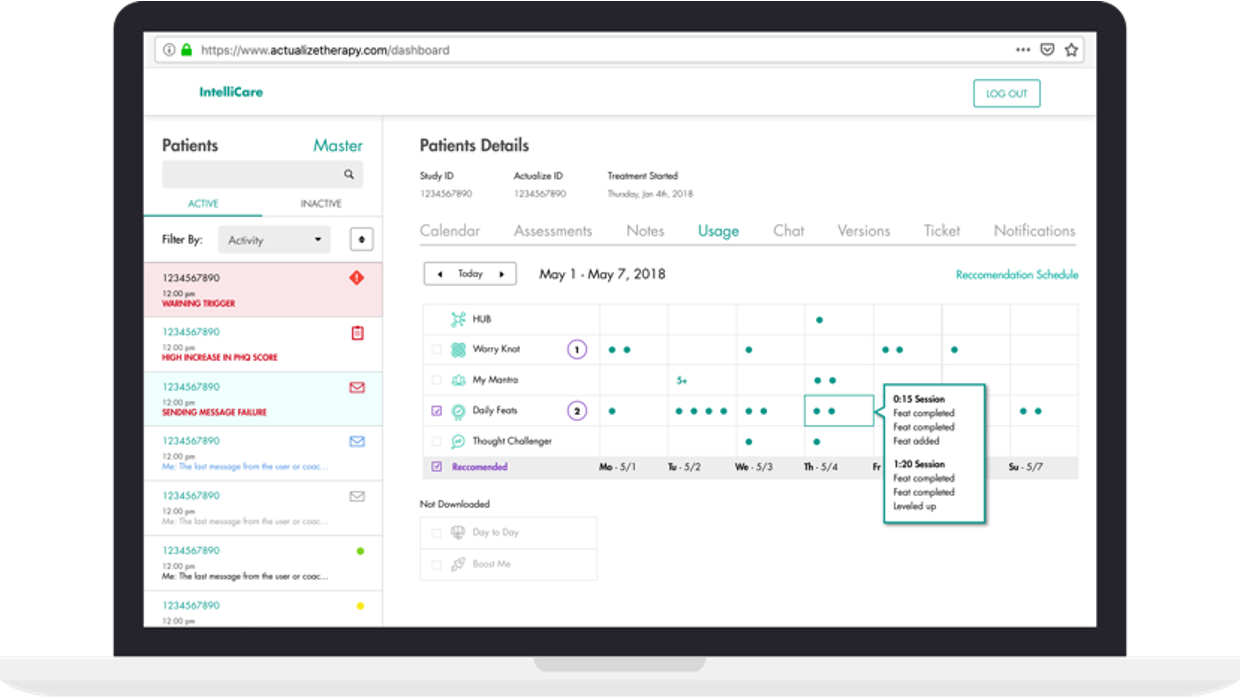Toggle the Day to Day checkbox
The width and height of the screenshot is (1240, 698).
point(436,533)
